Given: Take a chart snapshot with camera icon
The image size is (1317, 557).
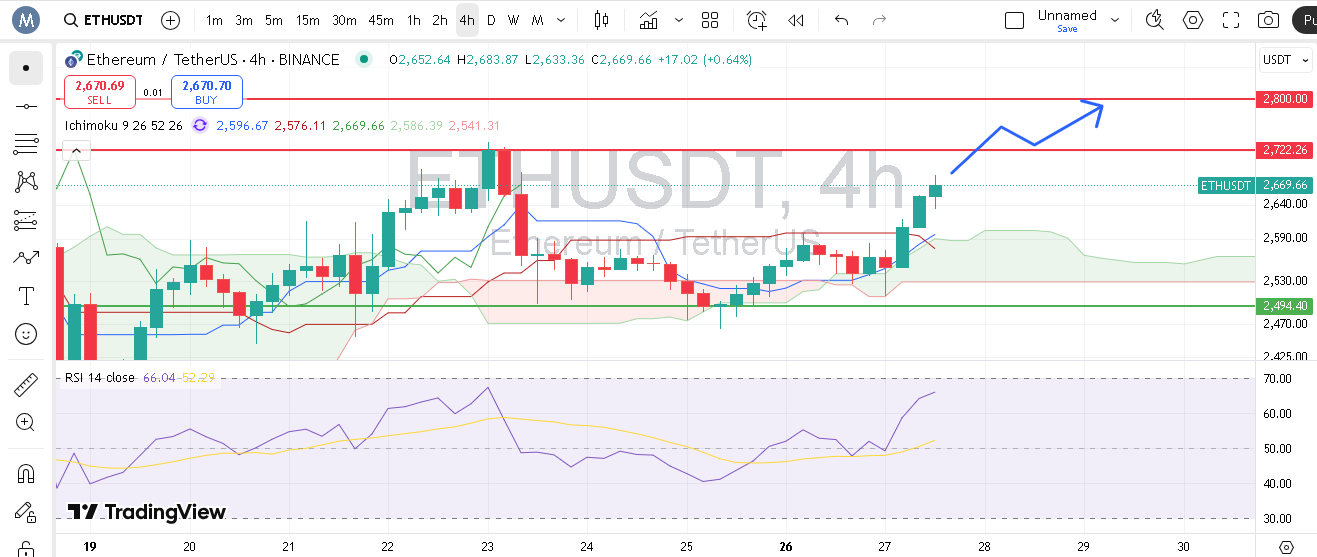Looking at the screenshot, I should pyautogui.click(x=1268, y=20).
